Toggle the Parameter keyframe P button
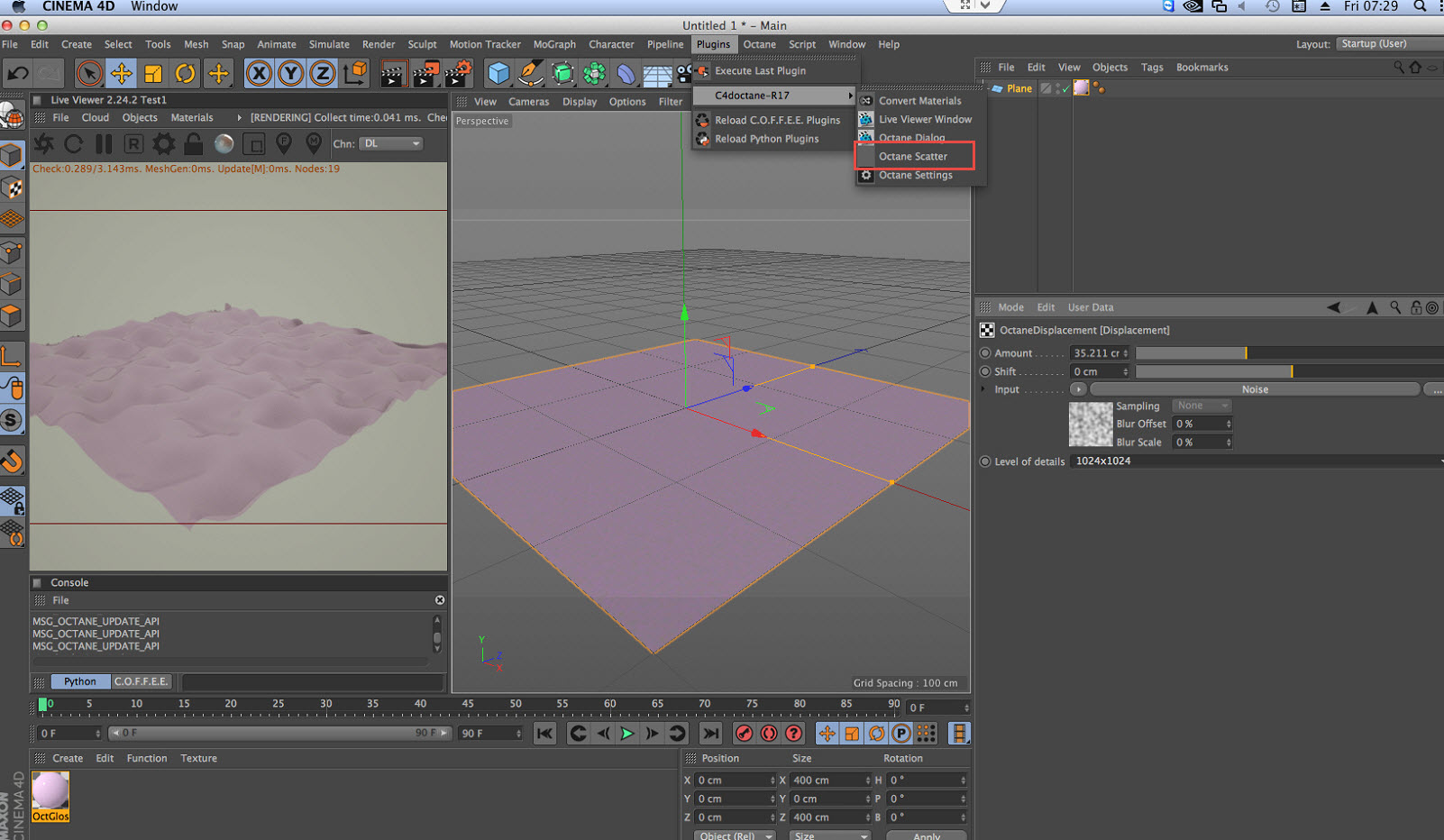 [x=900, y=734]
